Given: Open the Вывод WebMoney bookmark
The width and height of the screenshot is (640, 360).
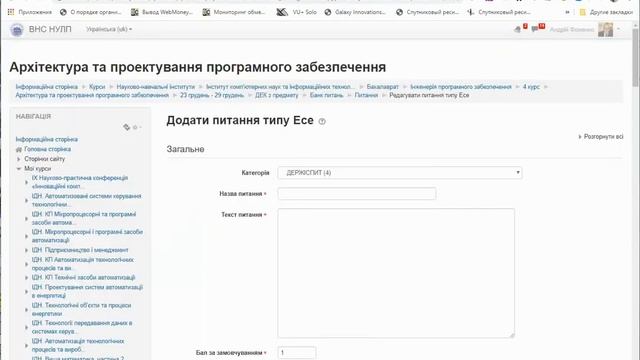Looking at the screenshot, I should [162, 12].
